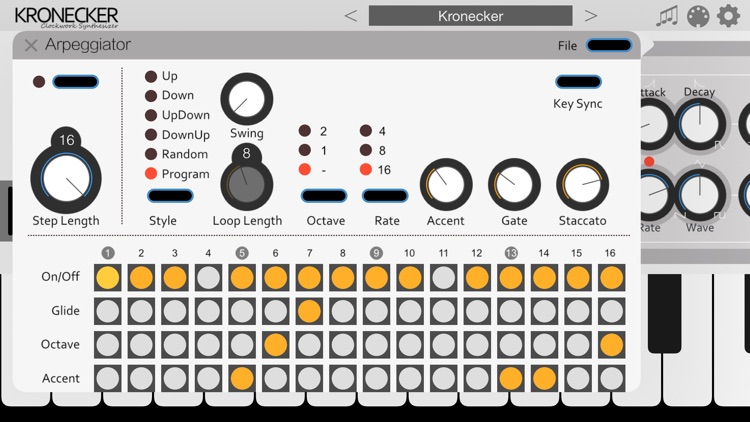
Task: Click the Step Length value 16 badge
Action: pos(66,140)
